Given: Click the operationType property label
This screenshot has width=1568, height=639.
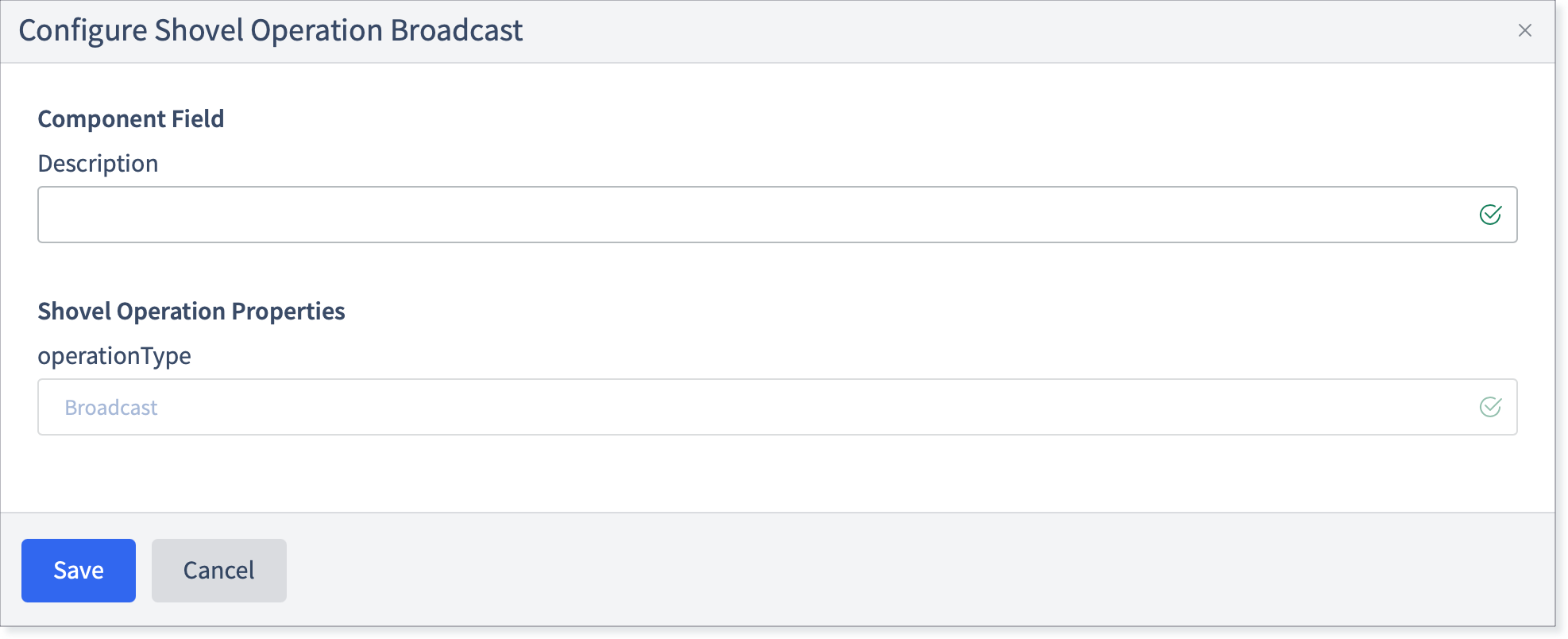Looking at the screenshot, I should 114,356.
